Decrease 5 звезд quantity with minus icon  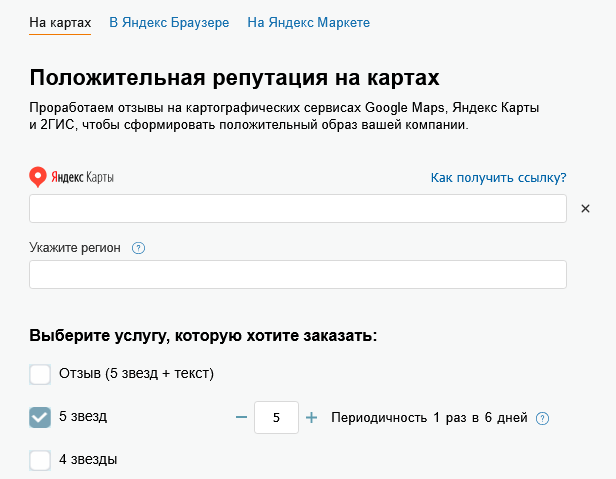click(241, 417)
